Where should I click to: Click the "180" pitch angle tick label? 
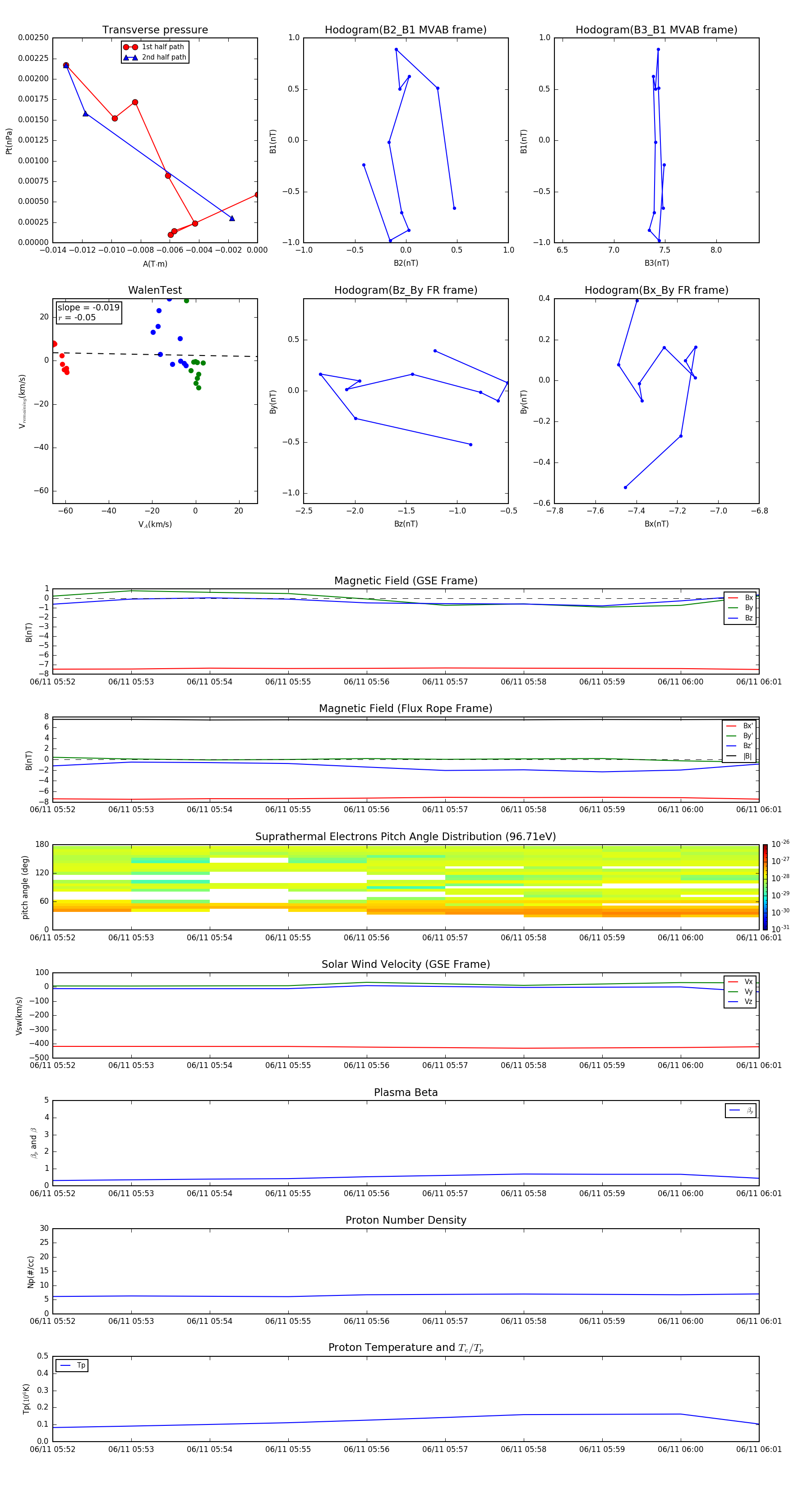point(42,845)
